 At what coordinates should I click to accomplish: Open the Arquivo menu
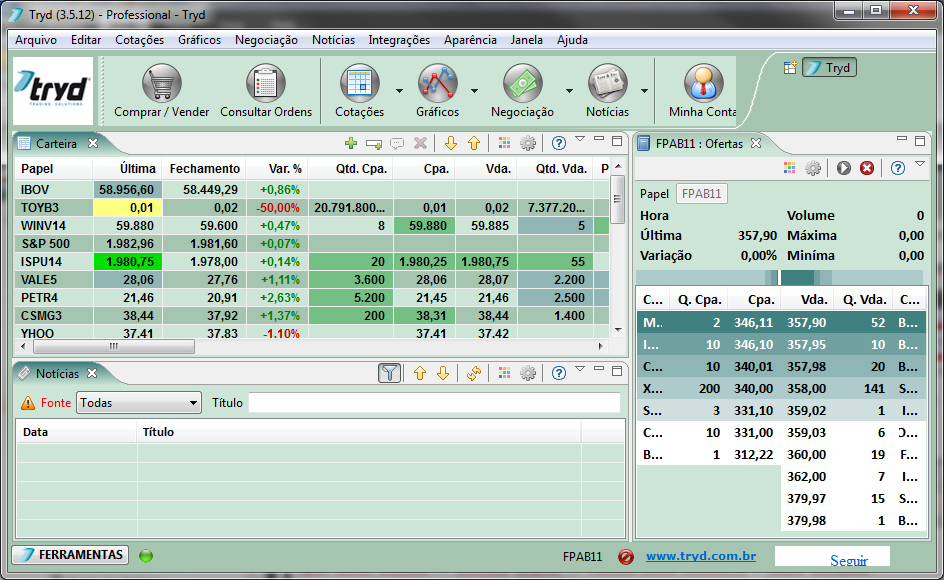click(36, 40)
